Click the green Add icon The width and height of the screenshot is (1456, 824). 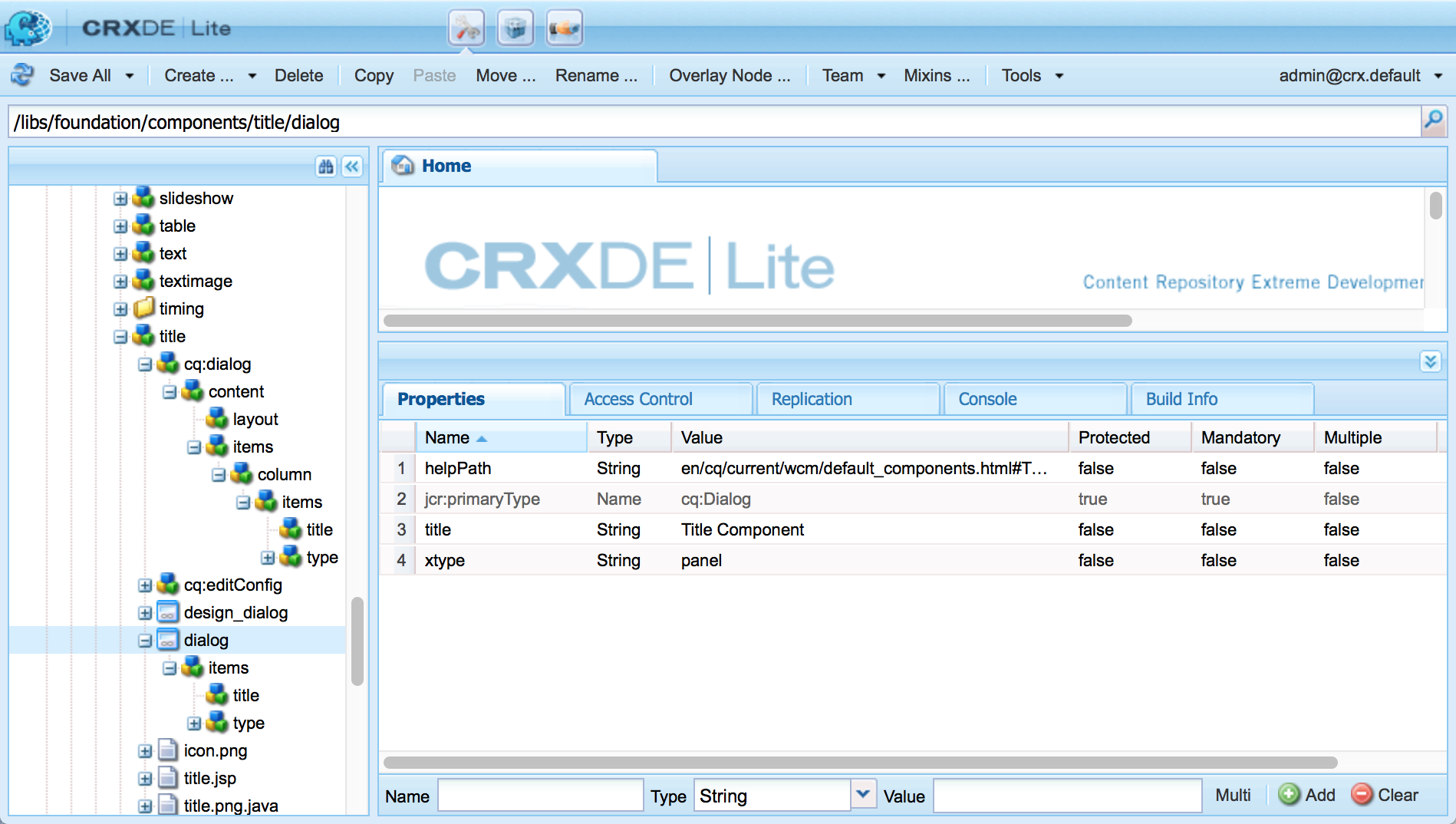click(1290, 795)
